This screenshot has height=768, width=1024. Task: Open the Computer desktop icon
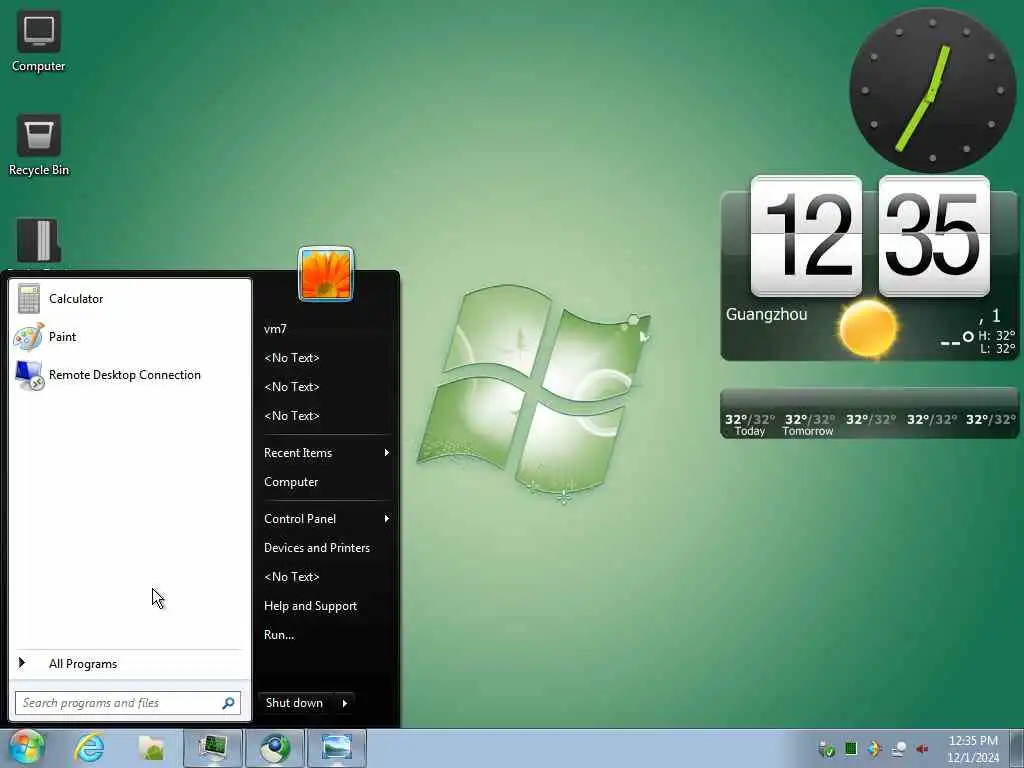pyautogui.click(x=39, y=42)
